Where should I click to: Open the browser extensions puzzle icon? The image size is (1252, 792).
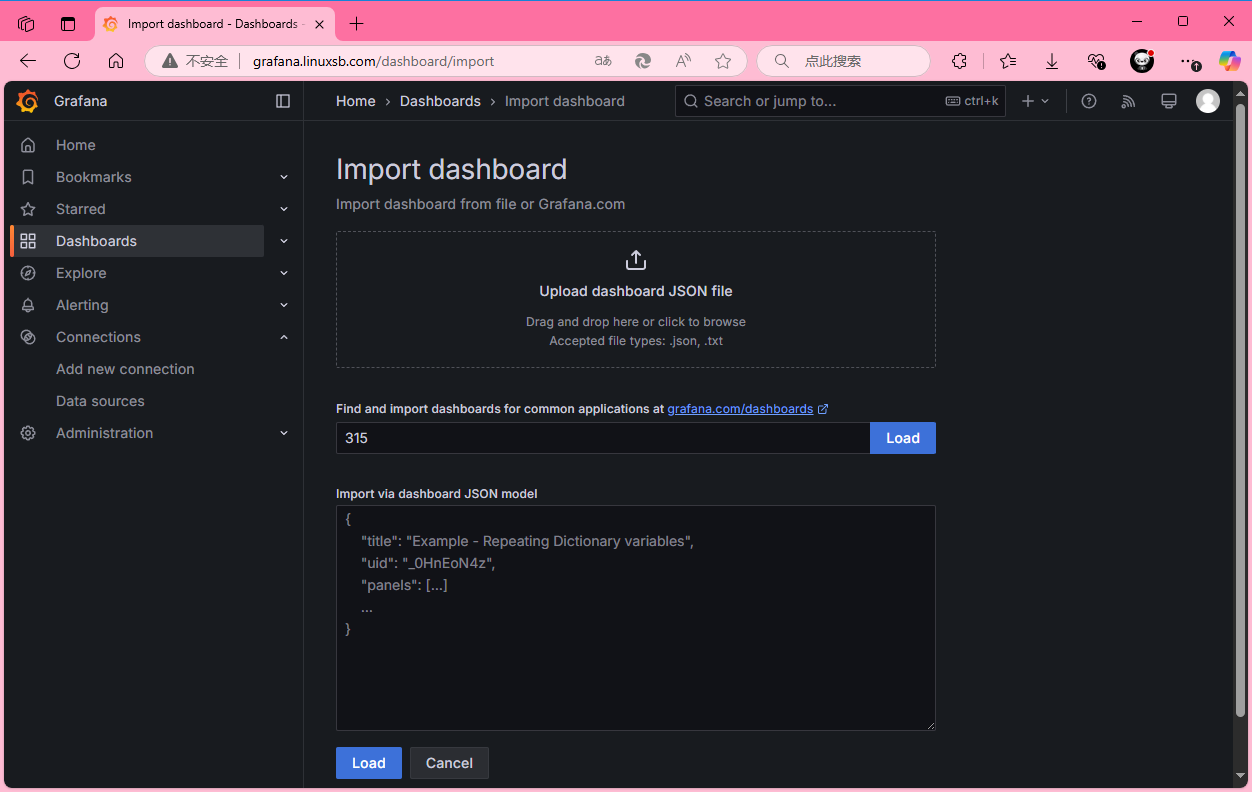(x=959, y=61)
